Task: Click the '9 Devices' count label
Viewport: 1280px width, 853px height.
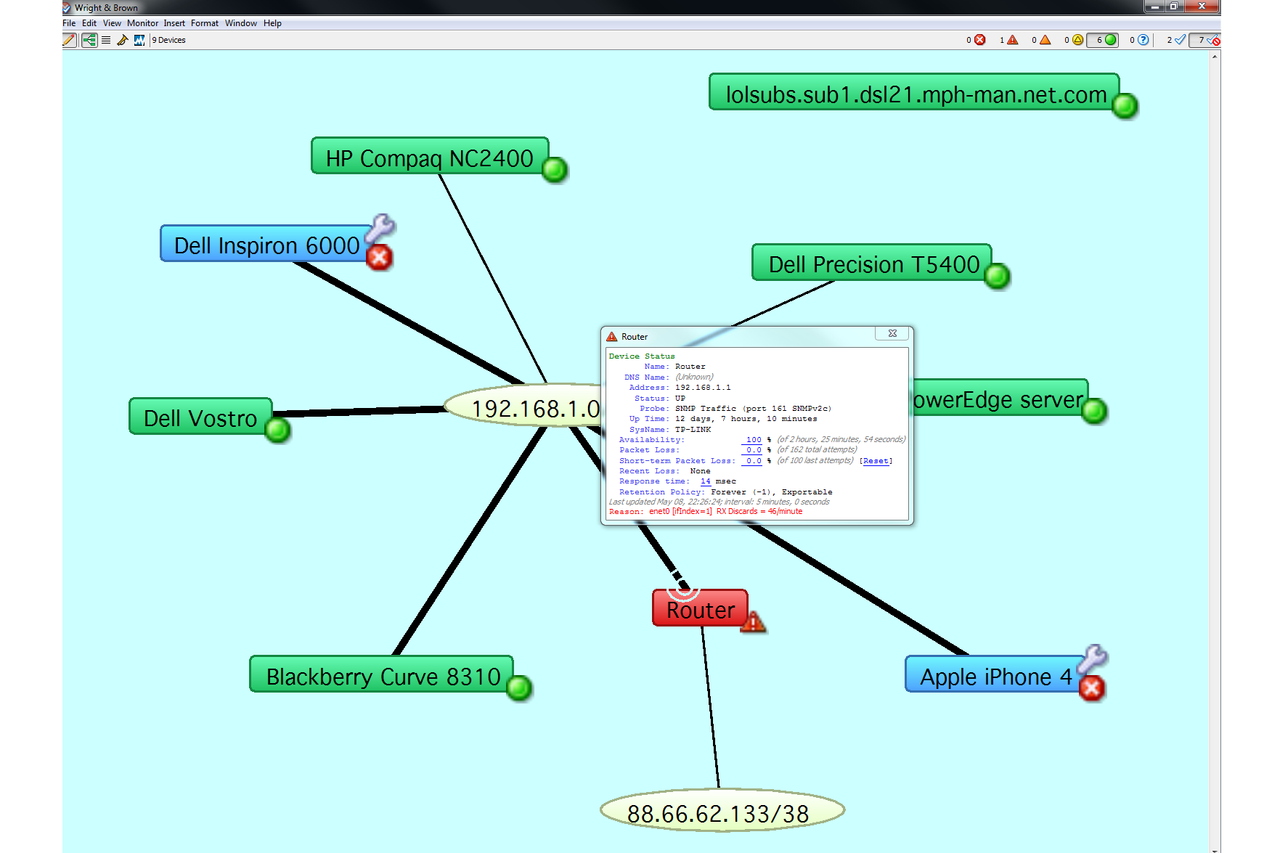Action: coord(169,40)
